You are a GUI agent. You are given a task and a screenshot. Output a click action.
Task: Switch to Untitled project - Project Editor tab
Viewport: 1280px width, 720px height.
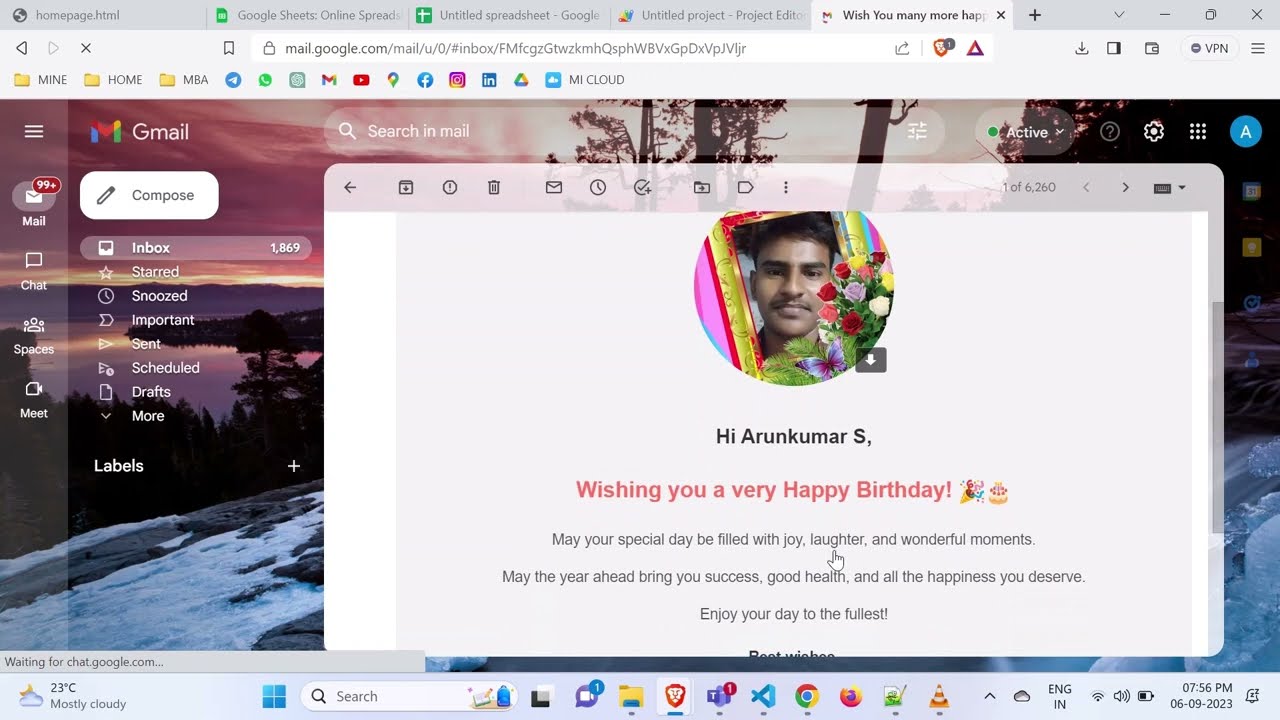point(711,15)
